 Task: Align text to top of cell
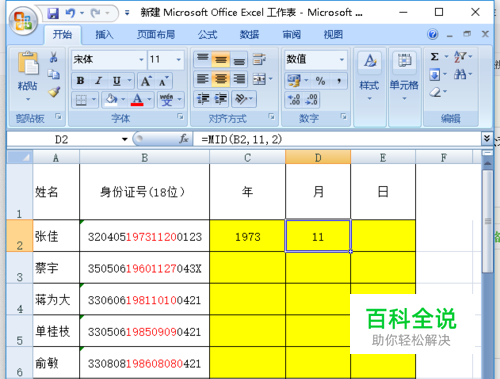[x=202, y=59]
